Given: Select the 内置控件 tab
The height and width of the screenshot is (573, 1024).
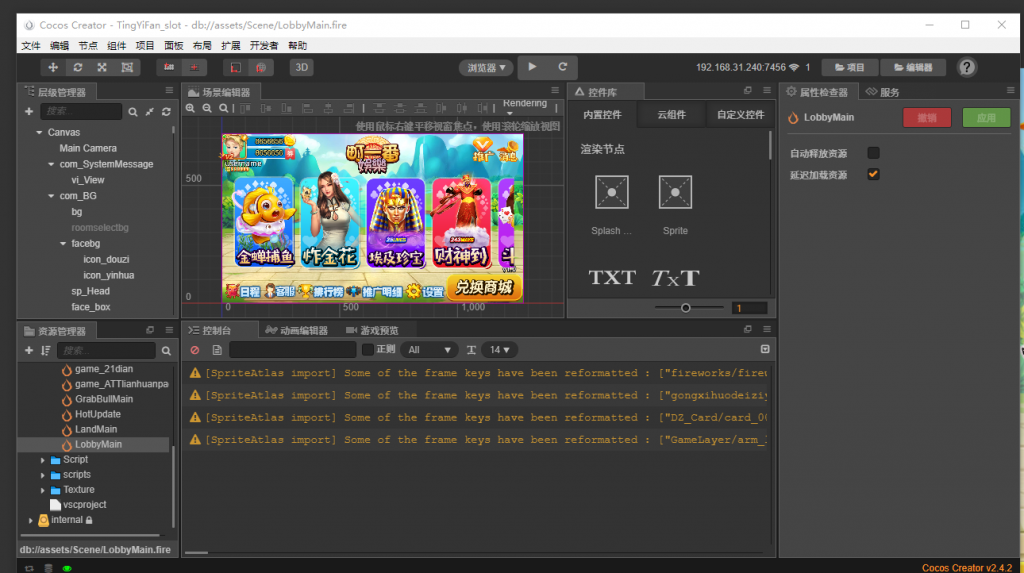Looking at the screenshot, I should coord(602,114).
